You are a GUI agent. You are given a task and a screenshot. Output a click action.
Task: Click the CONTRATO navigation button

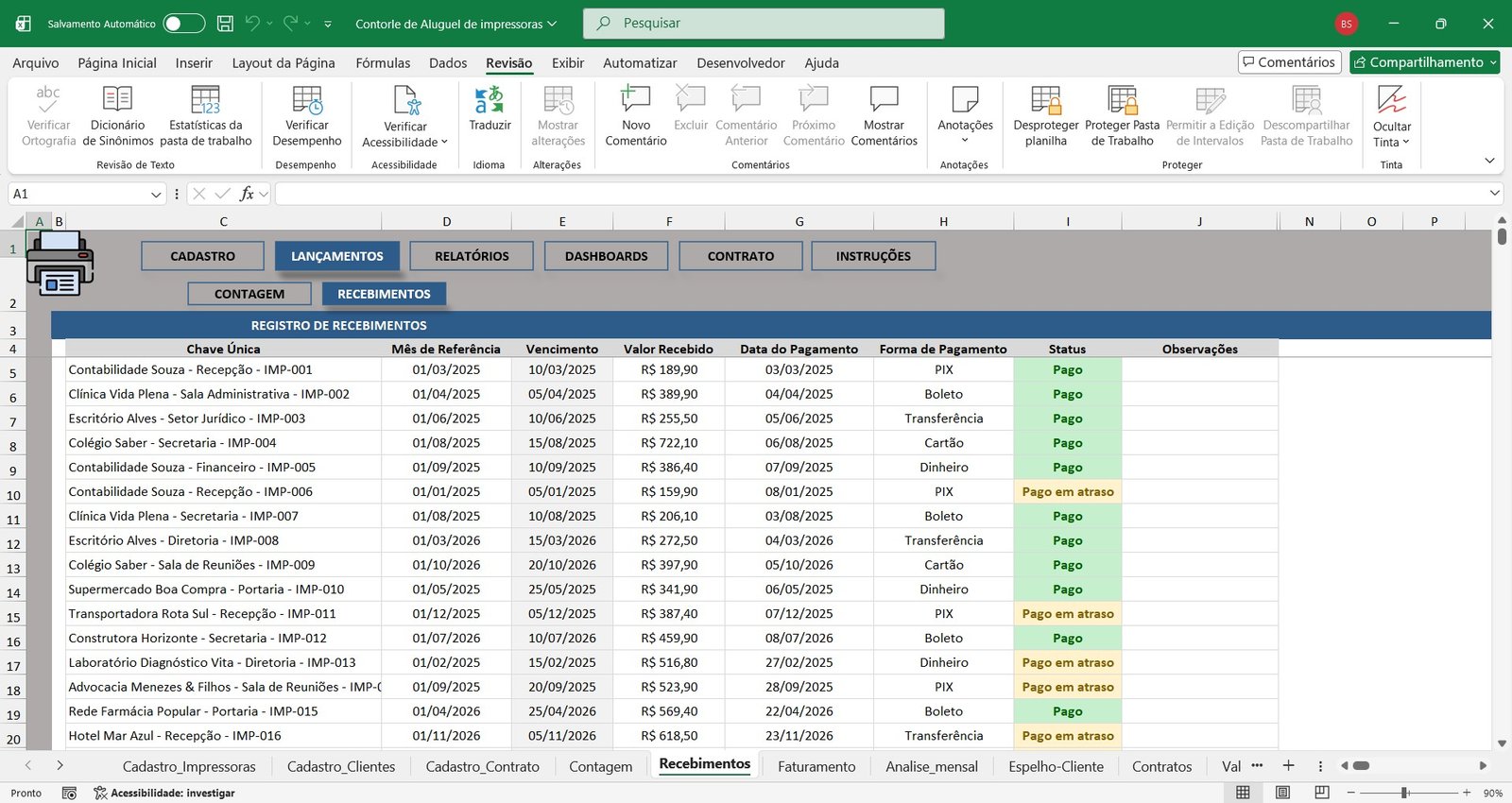click(741, 256)
